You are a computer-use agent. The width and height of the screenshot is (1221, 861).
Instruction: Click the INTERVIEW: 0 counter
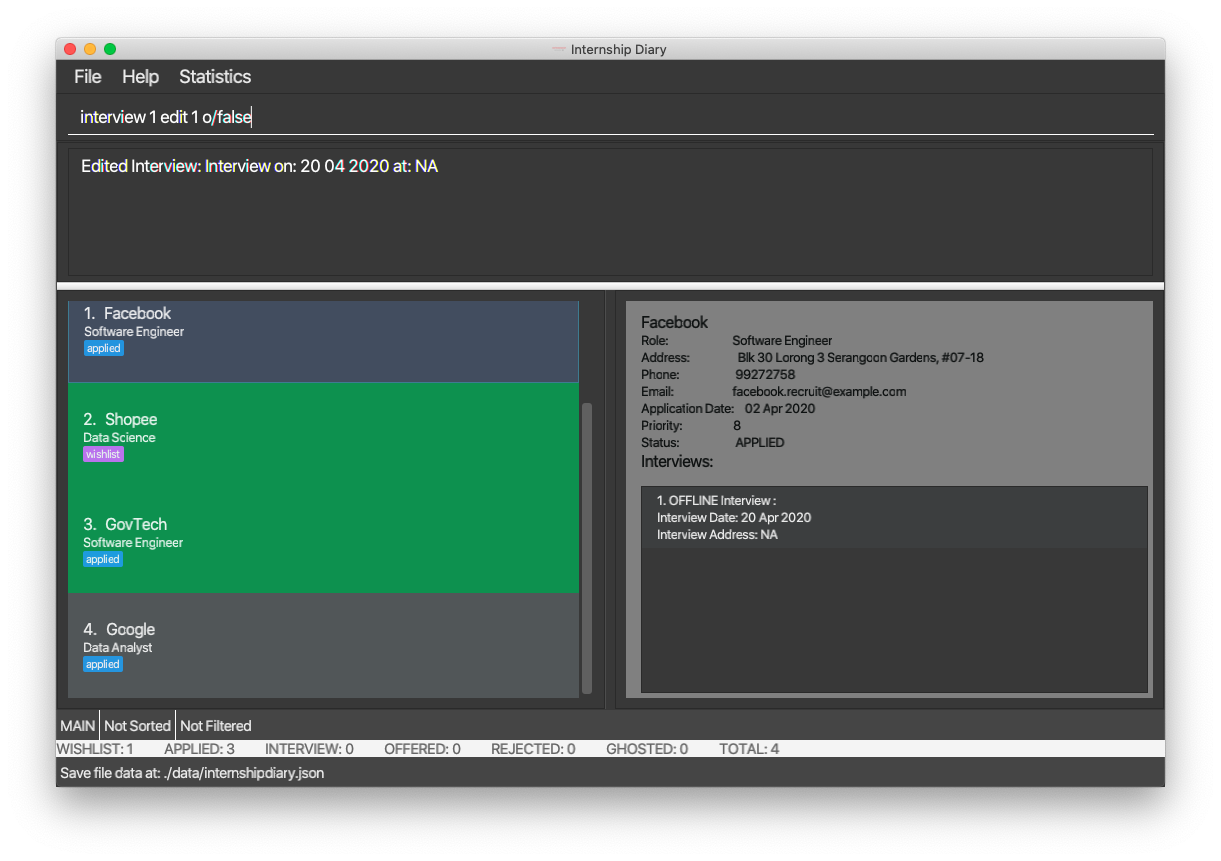click(309, 748)
